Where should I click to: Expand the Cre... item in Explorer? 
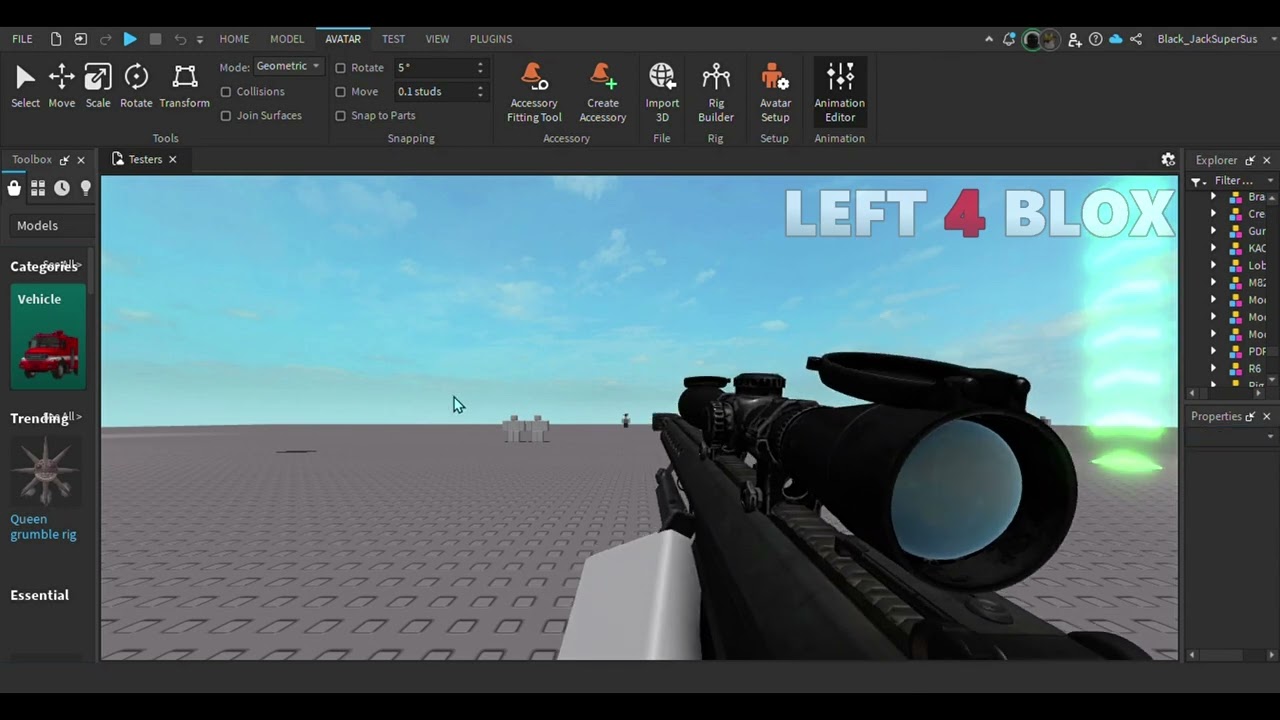(1214, 214)
